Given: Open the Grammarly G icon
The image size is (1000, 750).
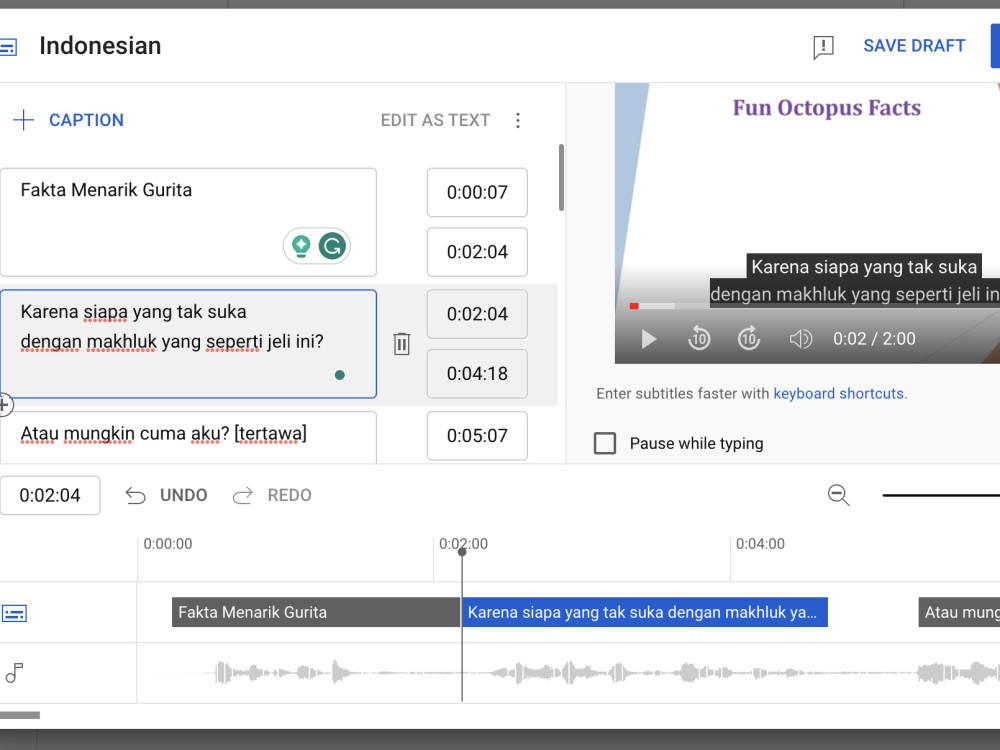Looking at the screenshot, I should point(332,246).
